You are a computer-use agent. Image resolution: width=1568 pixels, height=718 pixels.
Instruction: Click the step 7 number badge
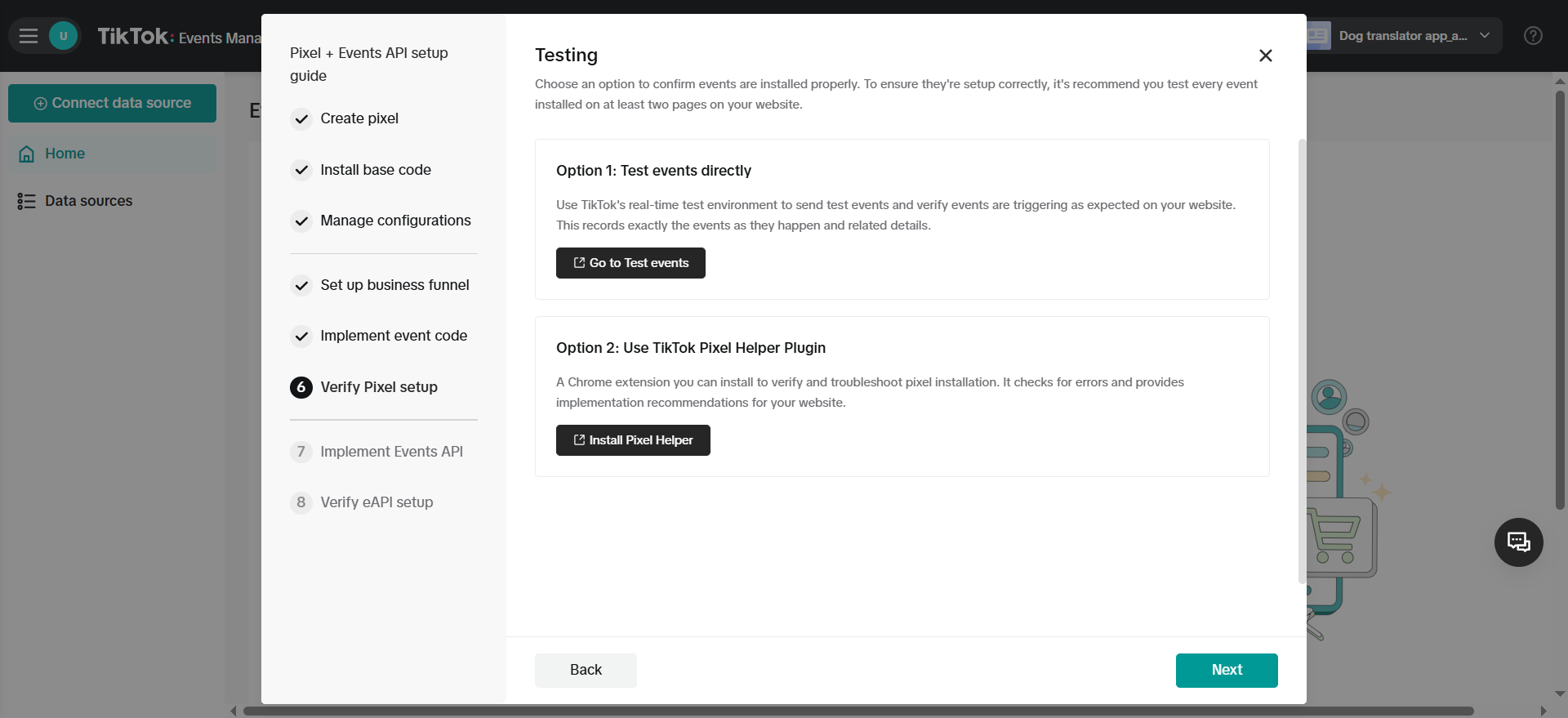pos(301,452)
